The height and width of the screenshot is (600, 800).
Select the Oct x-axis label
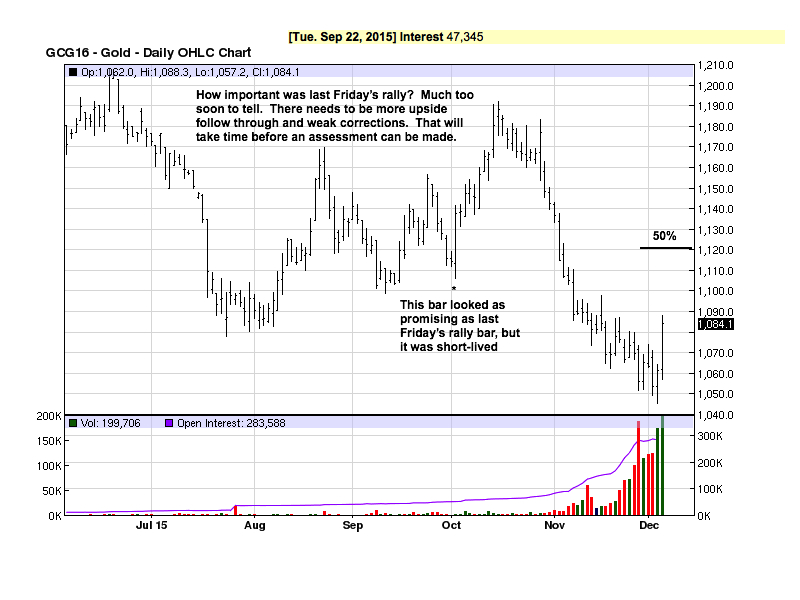(x=451, y=524)
